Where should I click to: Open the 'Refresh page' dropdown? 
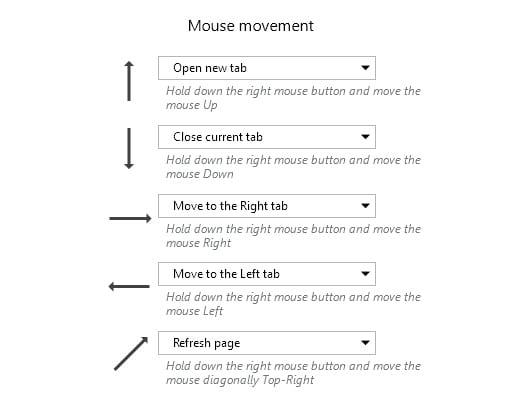point(267,343)
